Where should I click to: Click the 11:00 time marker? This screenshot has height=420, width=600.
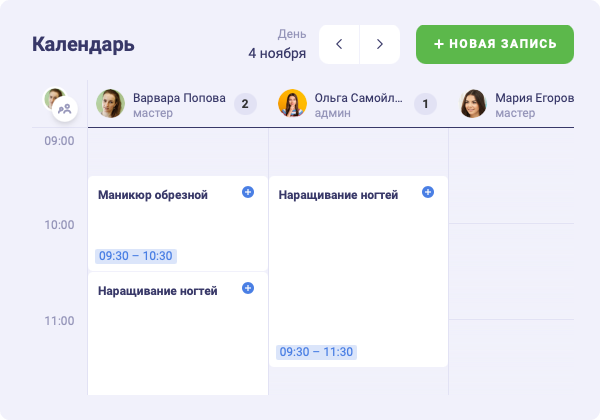pos(59,321)
